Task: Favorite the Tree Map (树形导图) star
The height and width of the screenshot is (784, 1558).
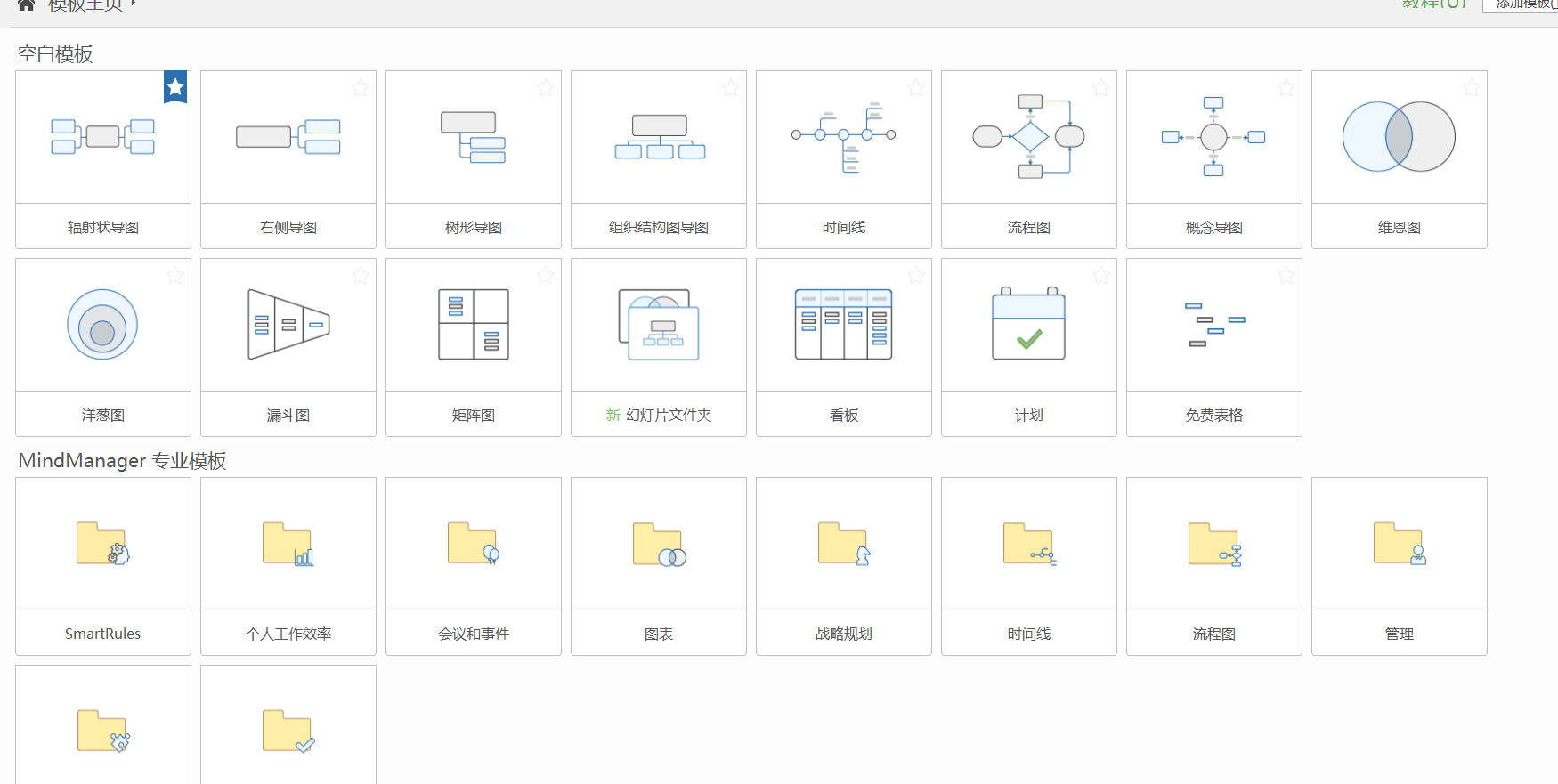Action: pos(546,87)
